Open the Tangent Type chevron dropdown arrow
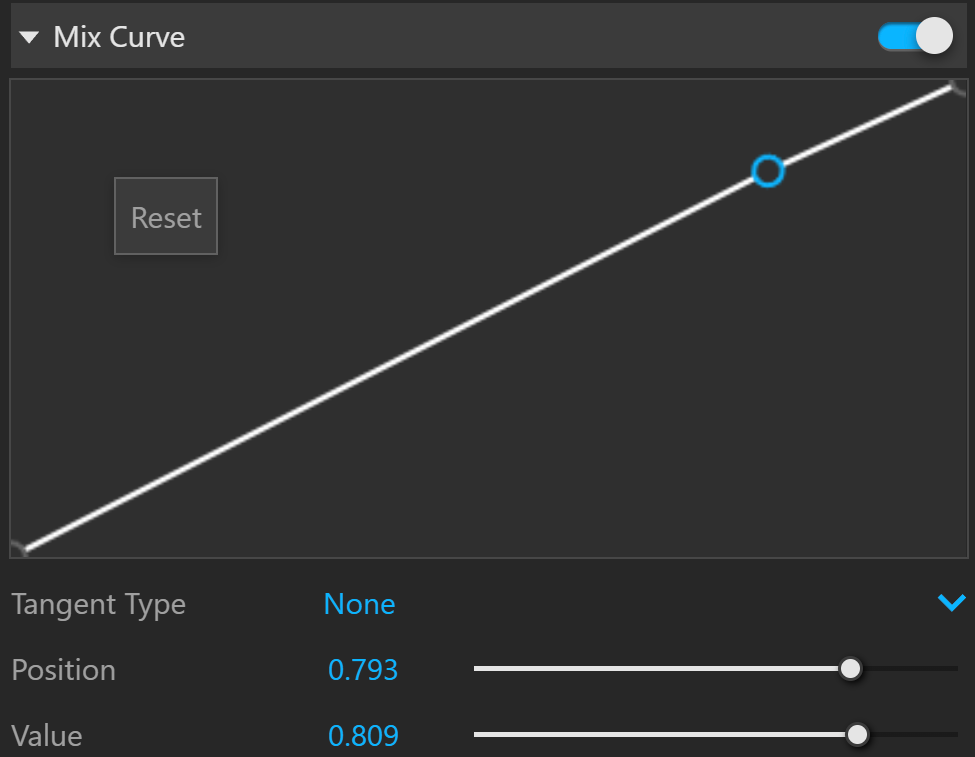This screenshot has height=757, width=975. pos(951,602)
